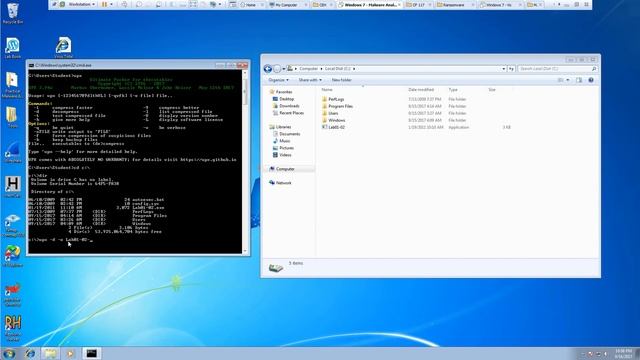Click the New folder button in Explorer
This screenshot has height=360, width=640.
[341, 80]
